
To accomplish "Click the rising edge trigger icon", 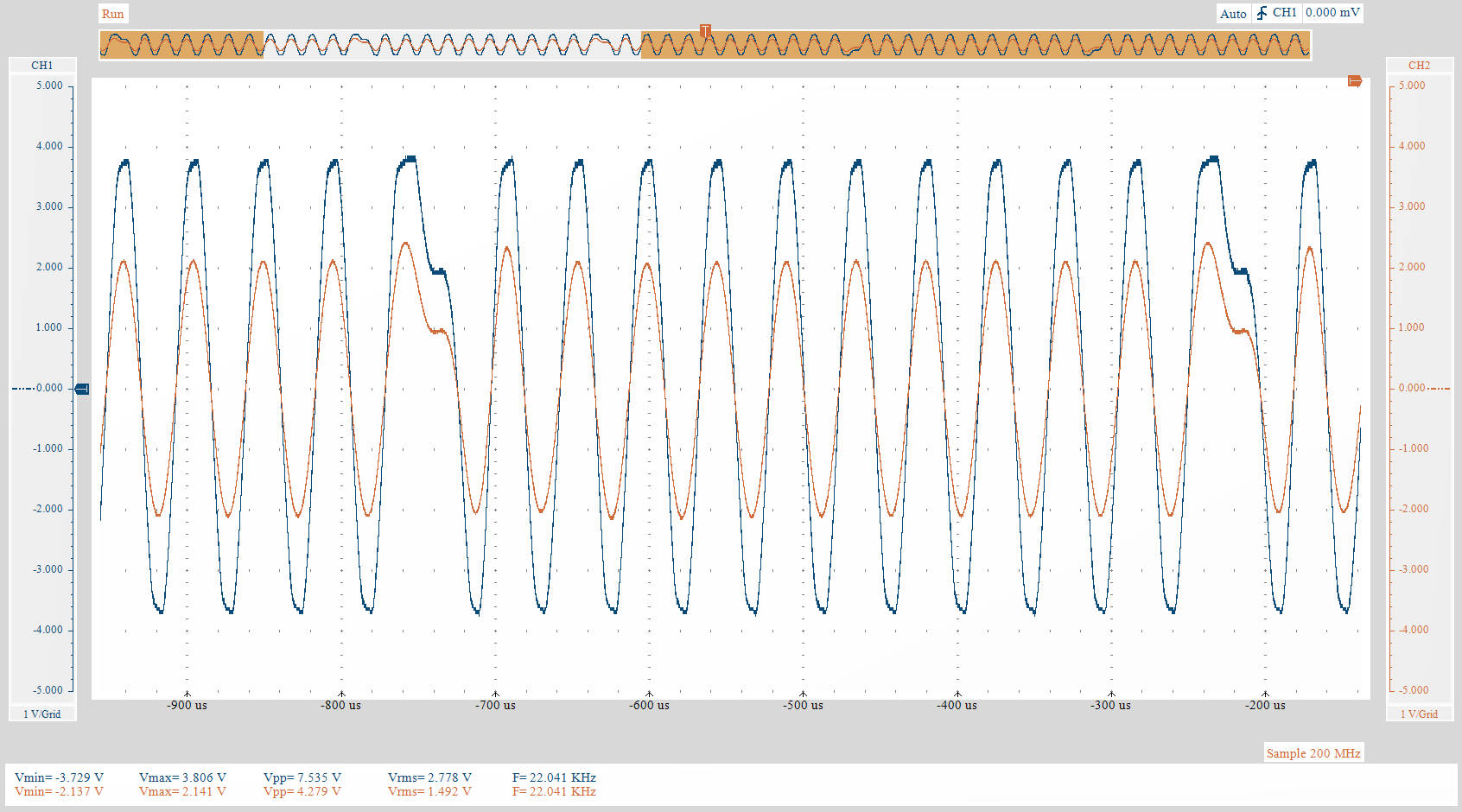I will point(1262,13).
